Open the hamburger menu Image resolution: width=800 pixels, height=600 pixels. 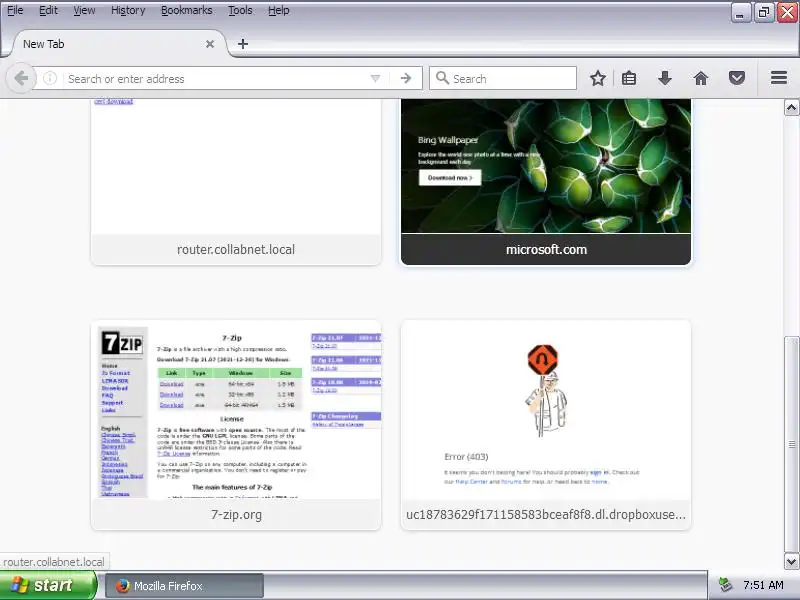[x=779, y=78]
